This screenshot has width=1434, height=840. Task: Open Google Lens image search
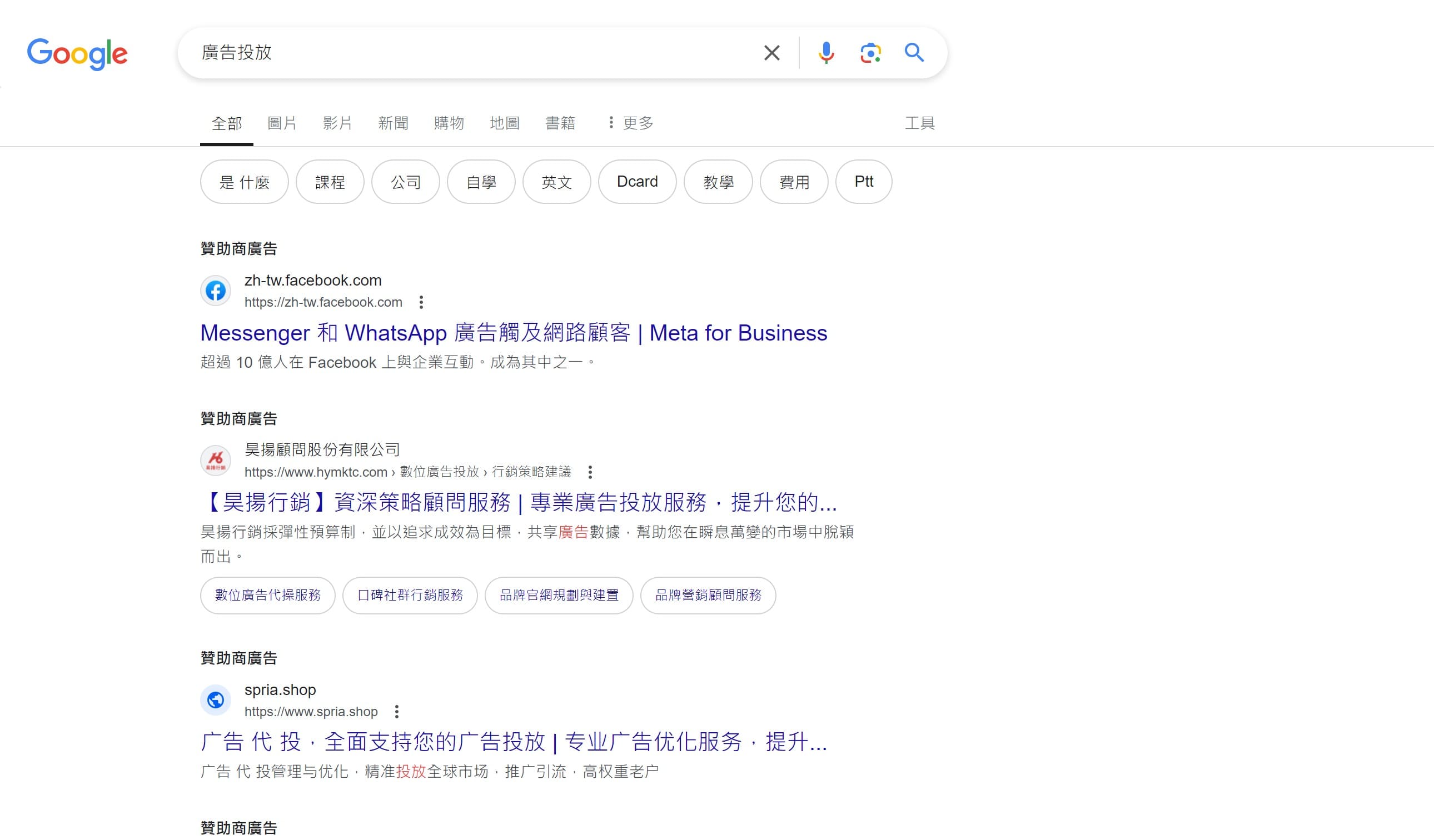[x=870, y=53]
